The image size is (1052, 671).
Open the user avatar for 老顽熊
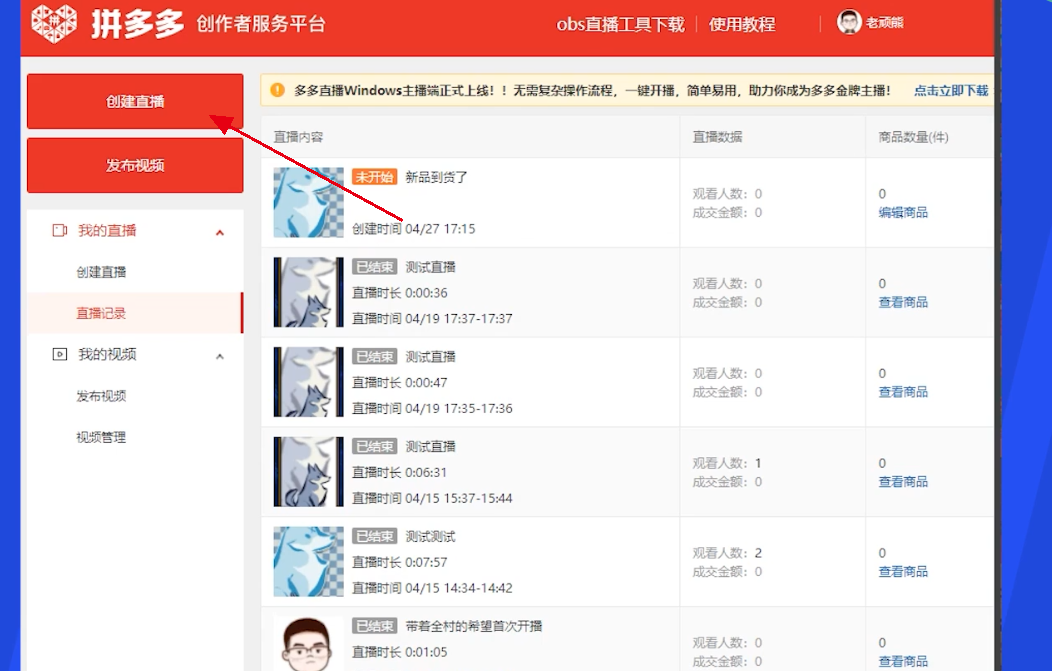(849, 22)
